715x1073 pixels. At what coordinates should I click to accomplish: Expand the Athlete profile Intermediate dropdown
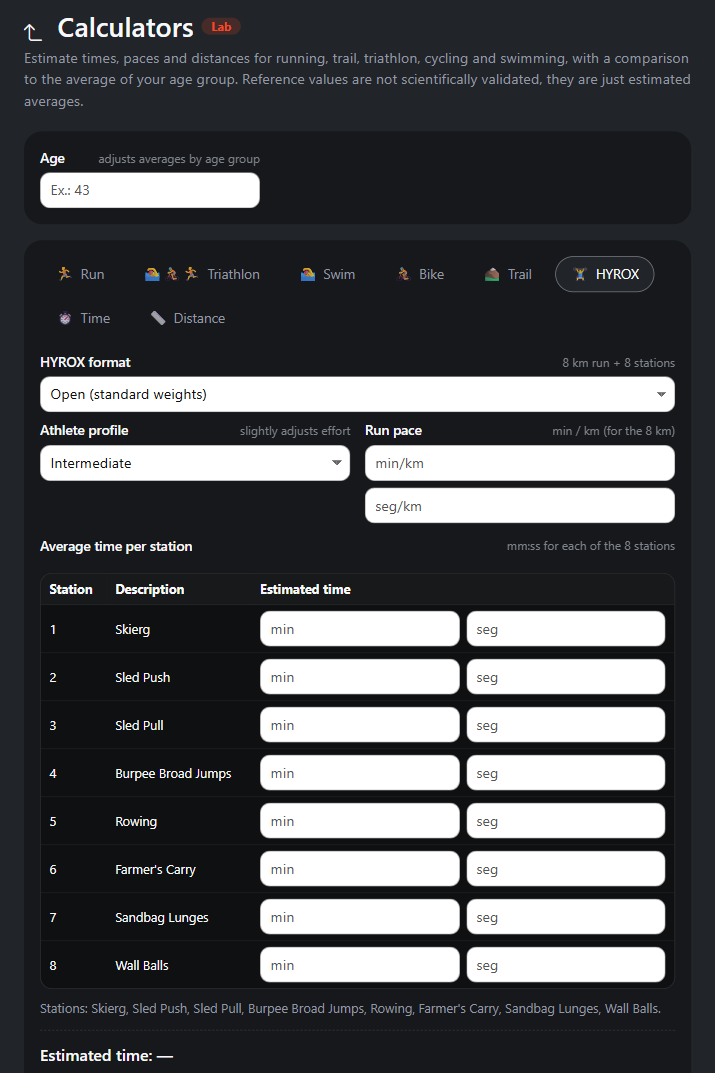pos(195,463)
